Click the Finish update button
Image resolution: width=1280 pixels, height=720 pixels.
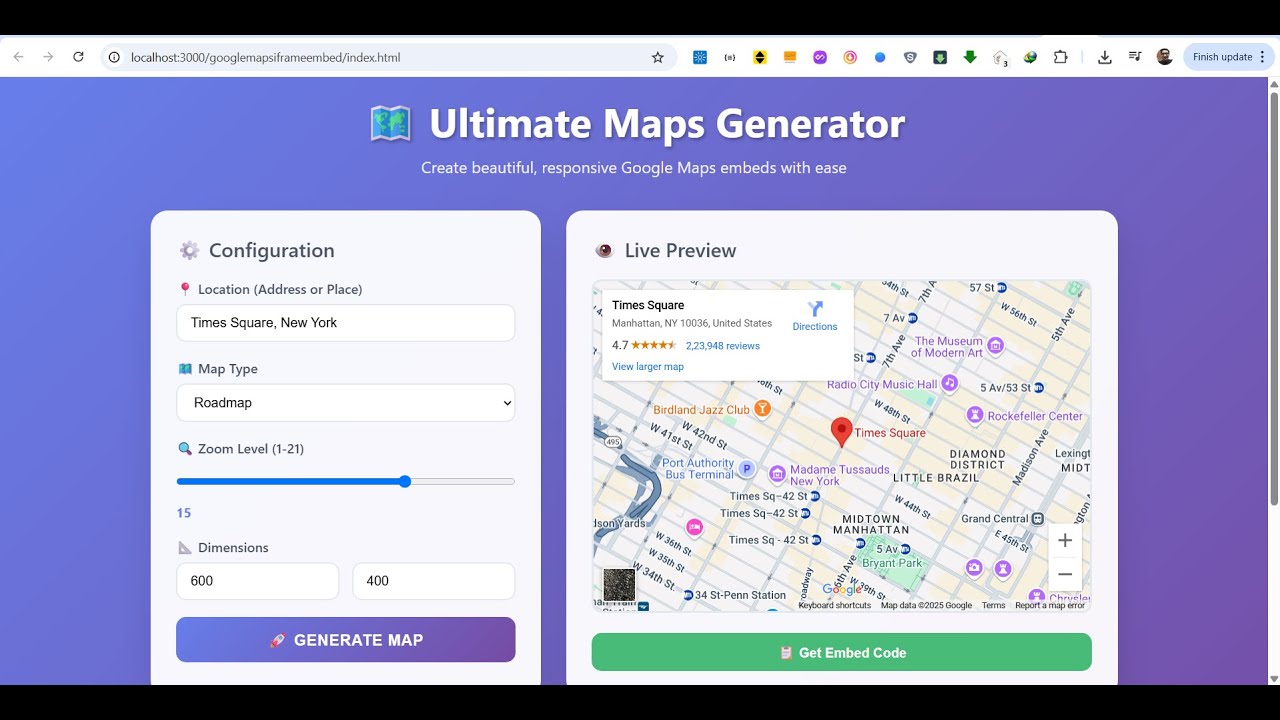(x=1227, y=57)
